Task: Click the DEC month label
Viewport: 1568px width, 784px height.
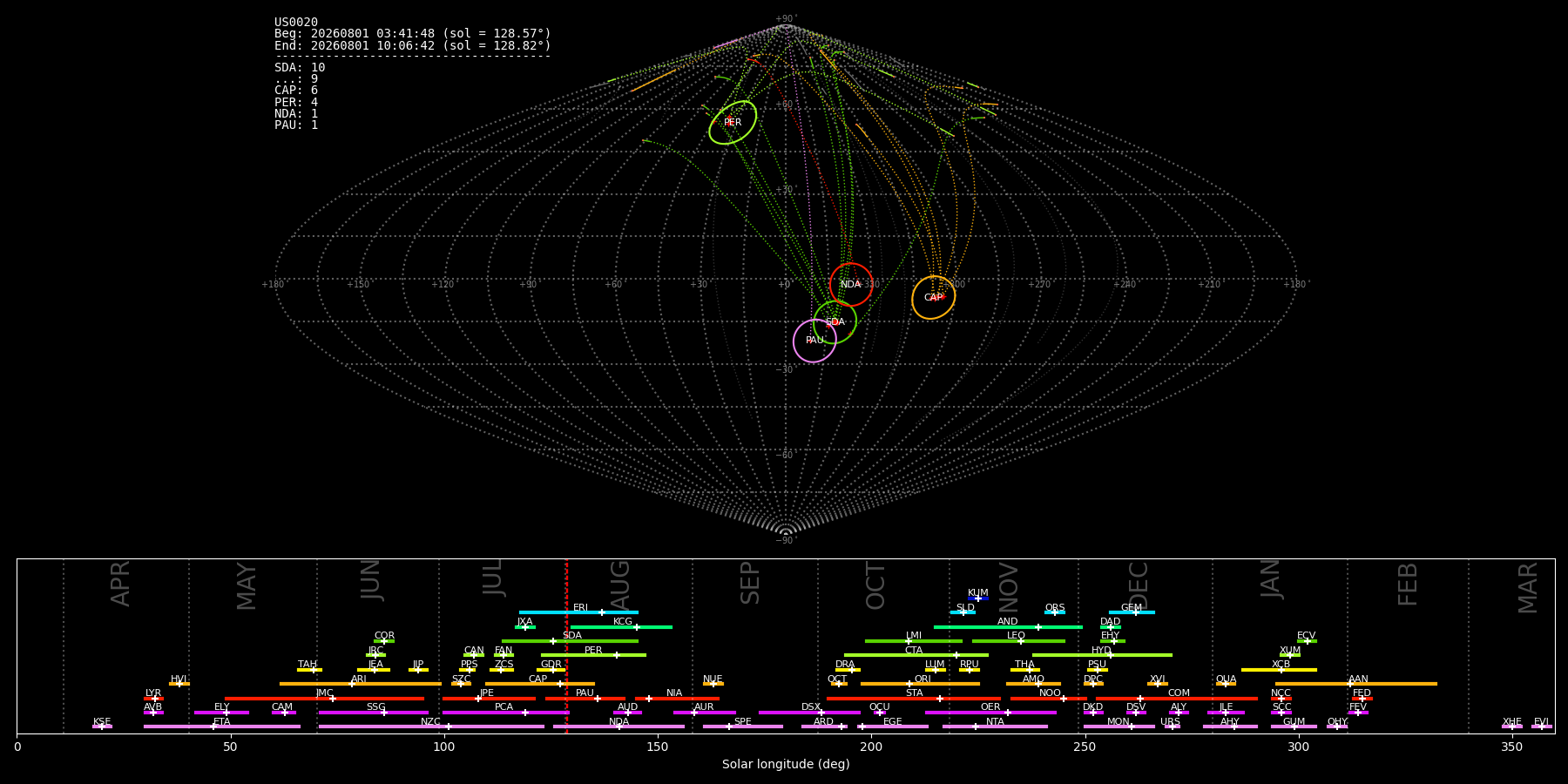Action: (1139, 585)
